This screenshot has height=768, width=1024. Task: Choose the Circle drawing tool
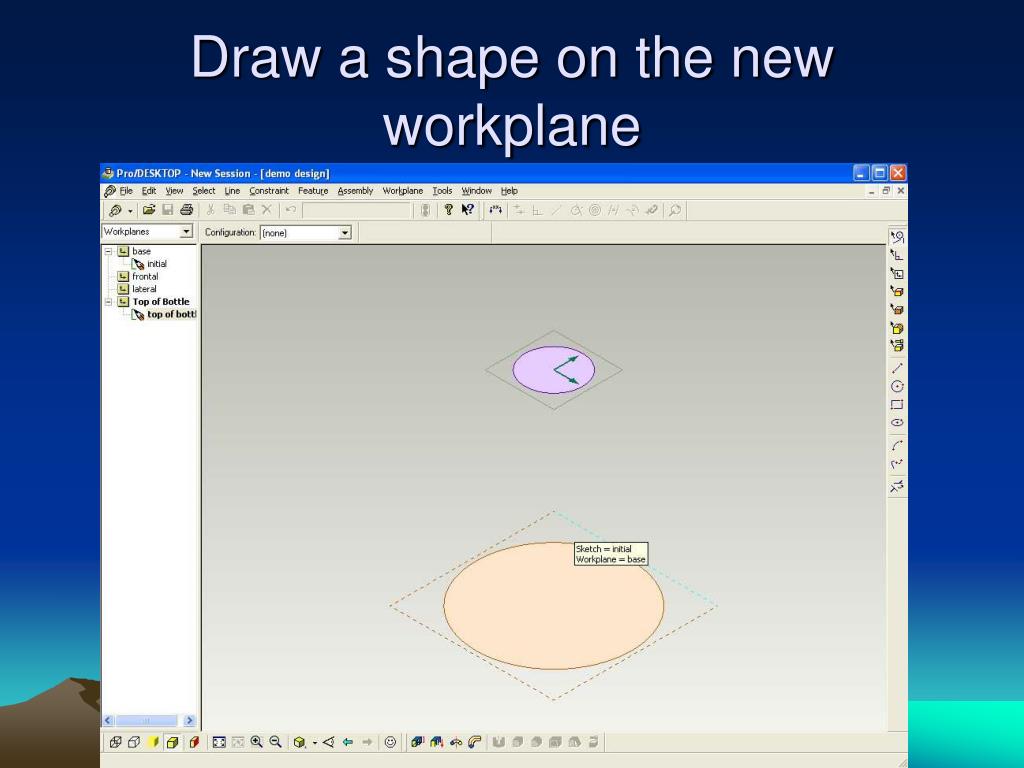(897, 387)
